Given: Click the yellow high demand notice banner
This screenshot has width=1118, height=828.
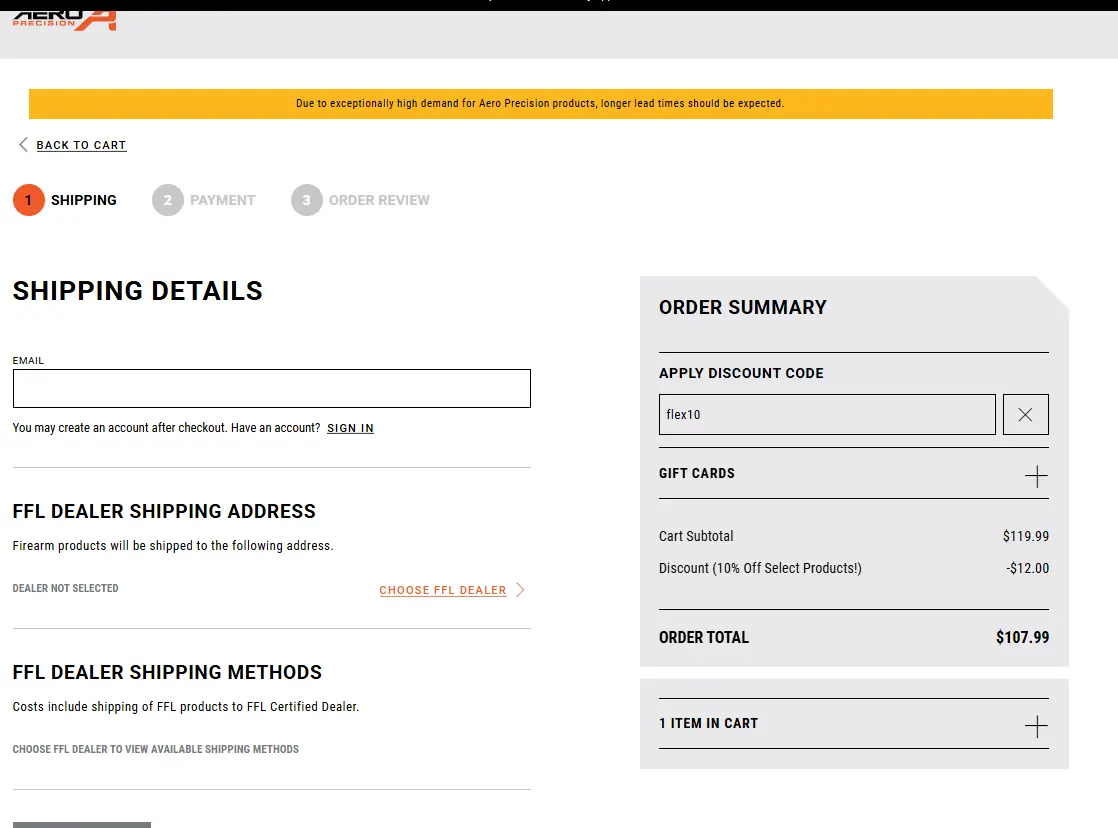Looking at the screenshot, I should 540,104.
